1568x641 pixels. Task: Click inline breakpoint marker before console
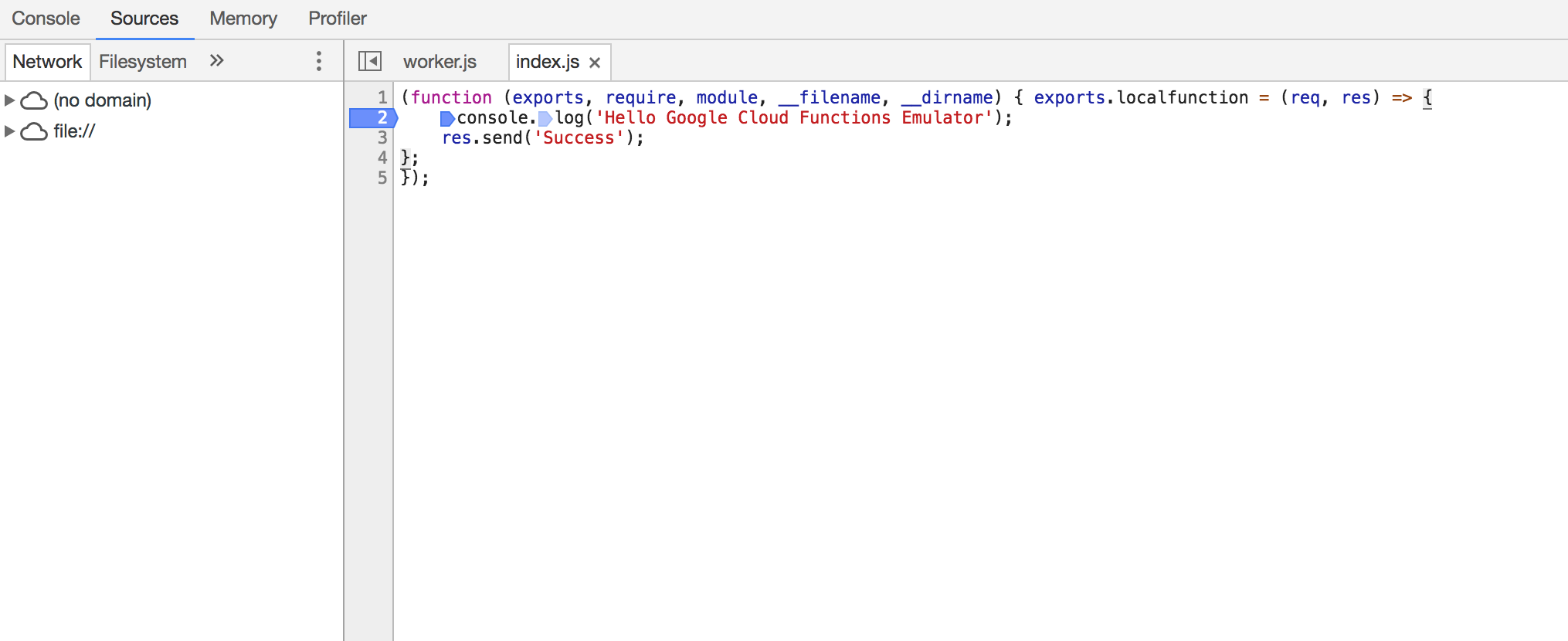click(447, 118)
